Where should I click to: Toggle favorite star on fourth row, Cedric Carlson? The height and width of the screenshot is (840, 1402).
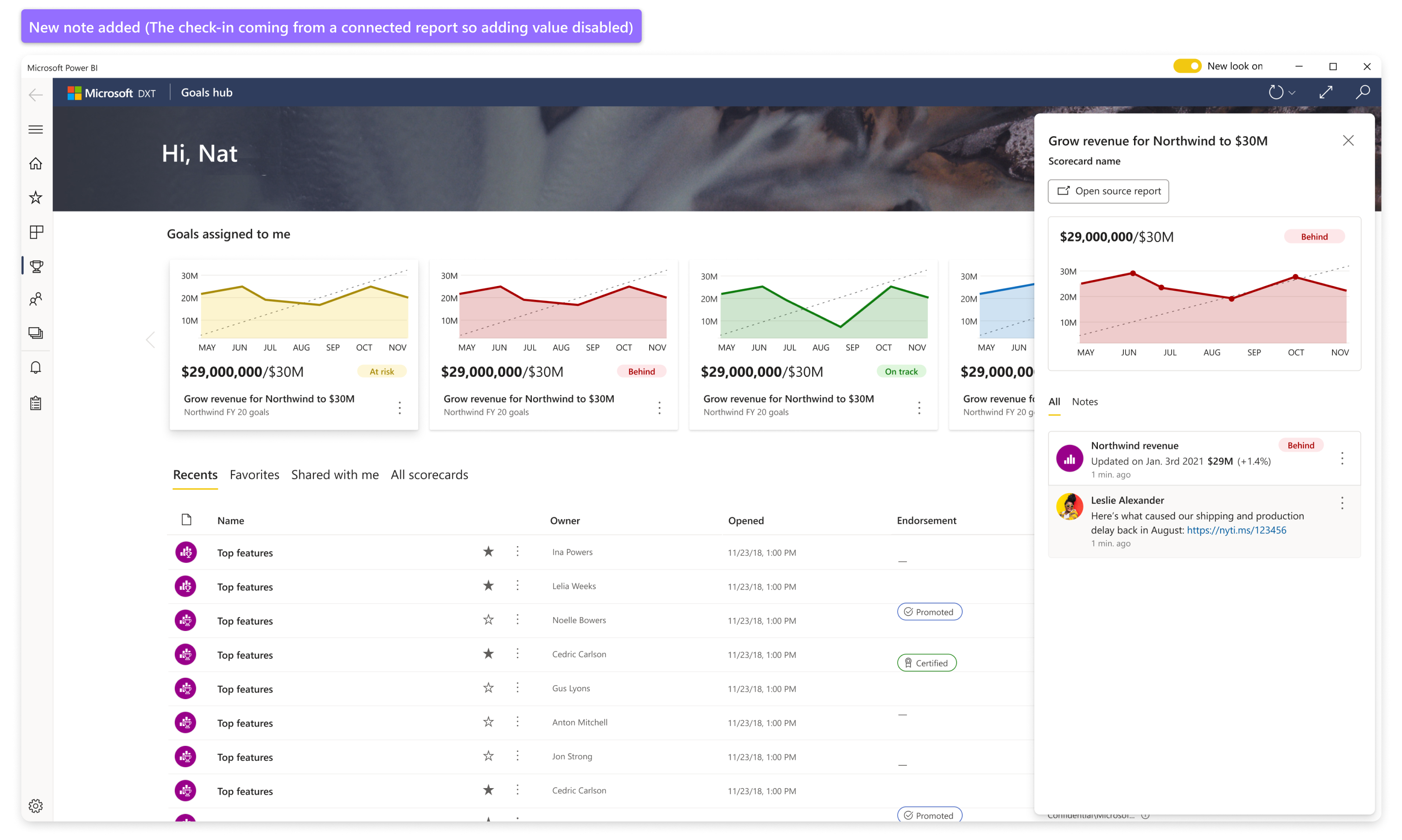(489, 654)
